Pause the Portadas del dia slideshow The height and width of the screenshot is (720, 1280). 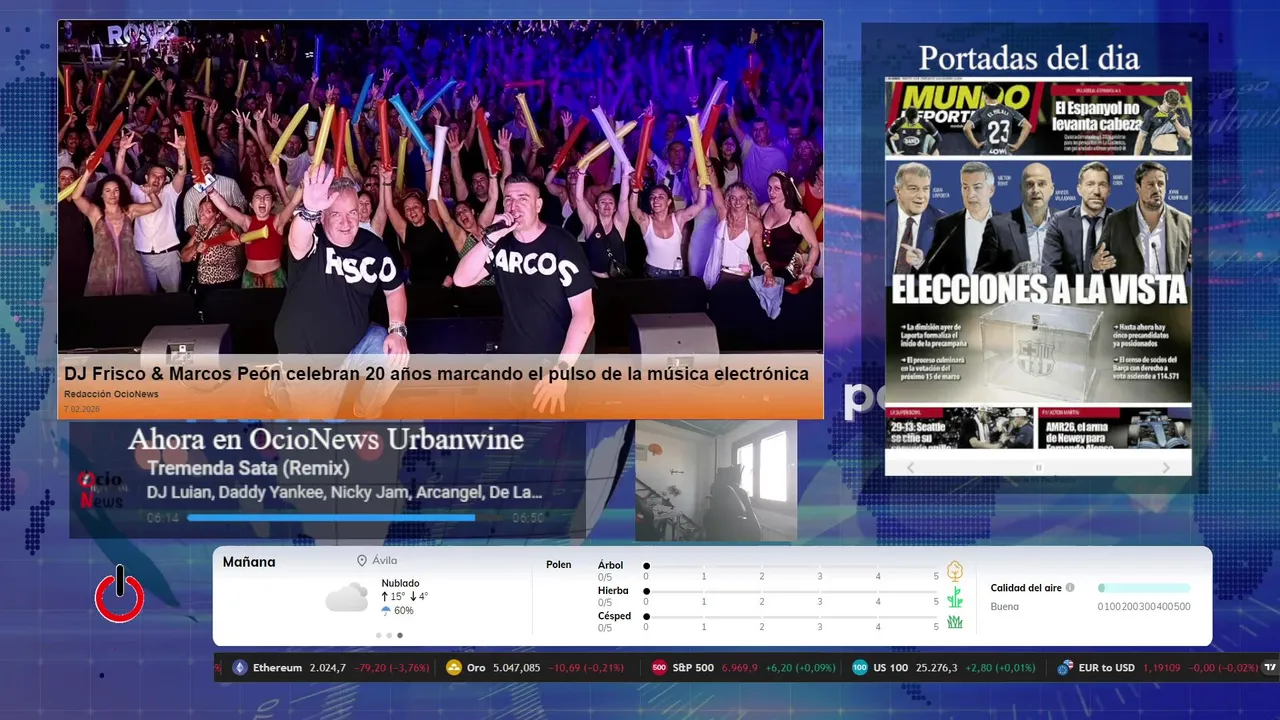[x=1038, y=467]
